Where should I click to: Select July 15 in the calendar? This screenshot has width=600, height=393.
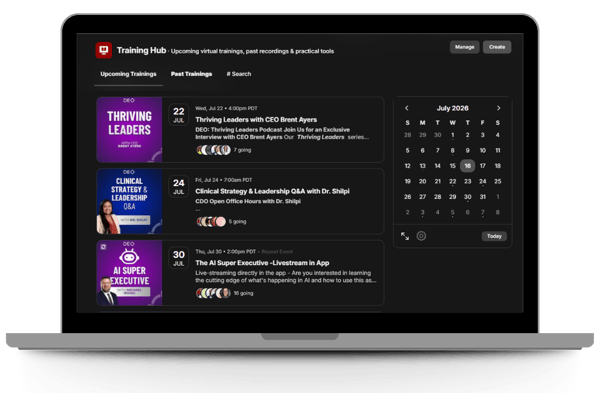coord(452,166)
